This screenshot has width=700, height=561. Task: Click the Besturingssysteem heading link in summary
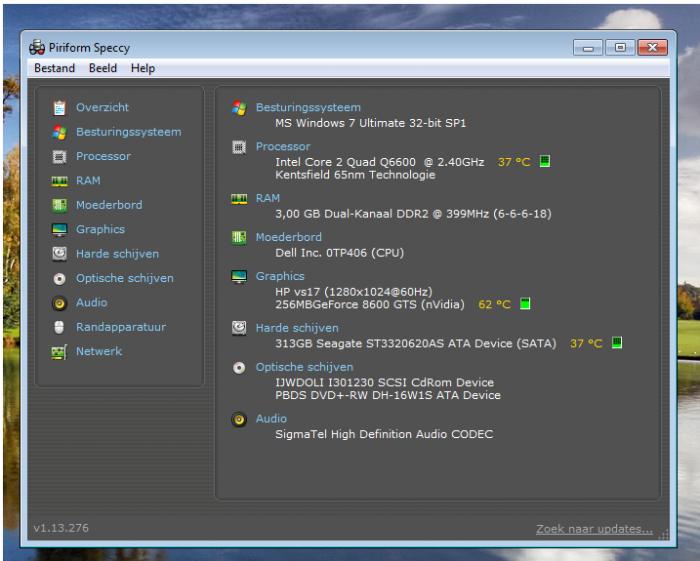tap(308, 108)
